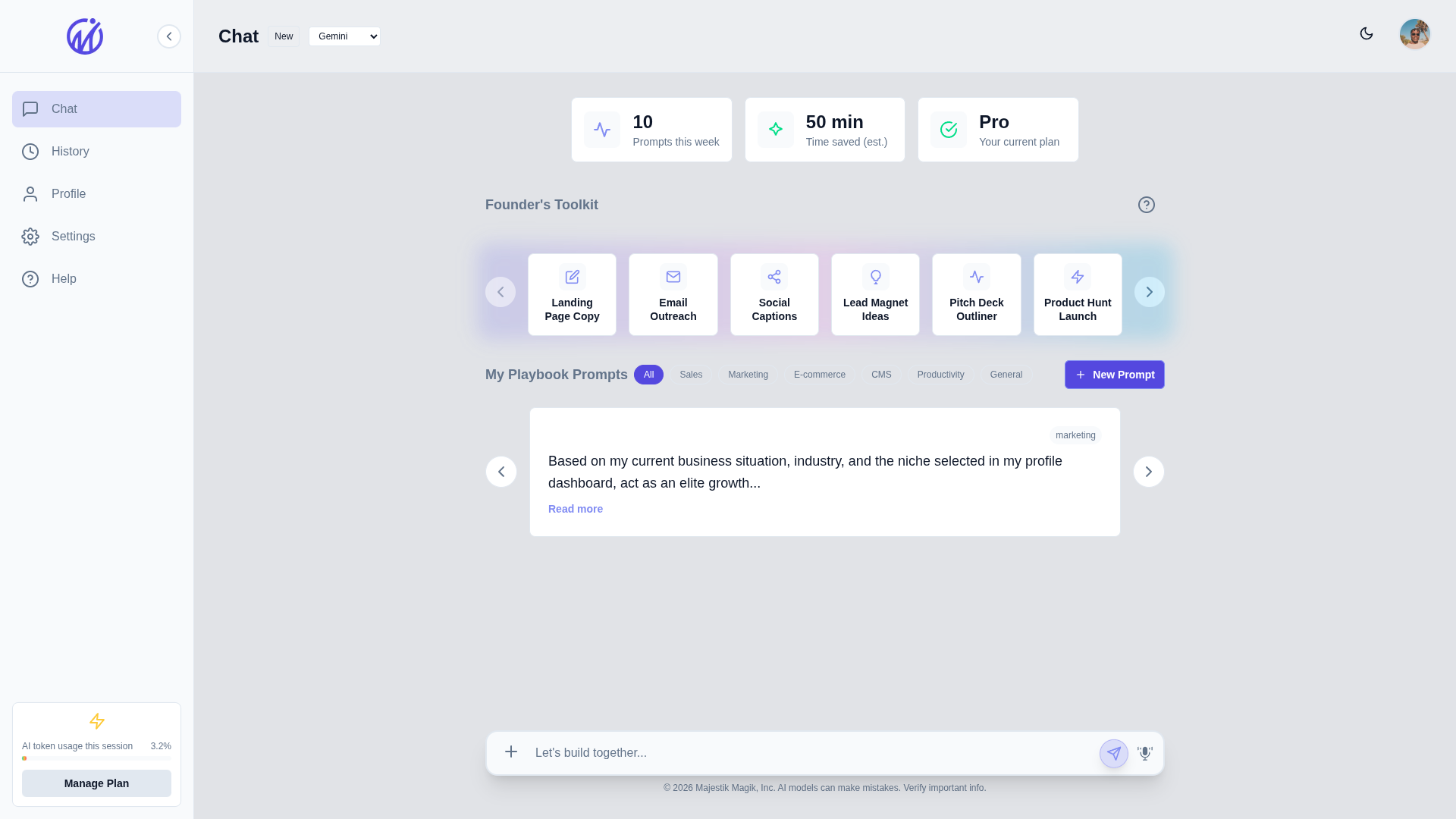Click Read more on the prompt card
The image size is (1456, 819).
[x=576, y=509]
